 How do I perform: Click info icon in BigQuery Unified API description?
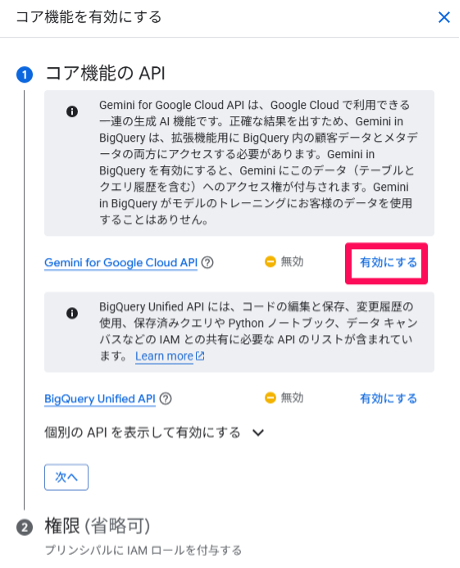[72, 313]
